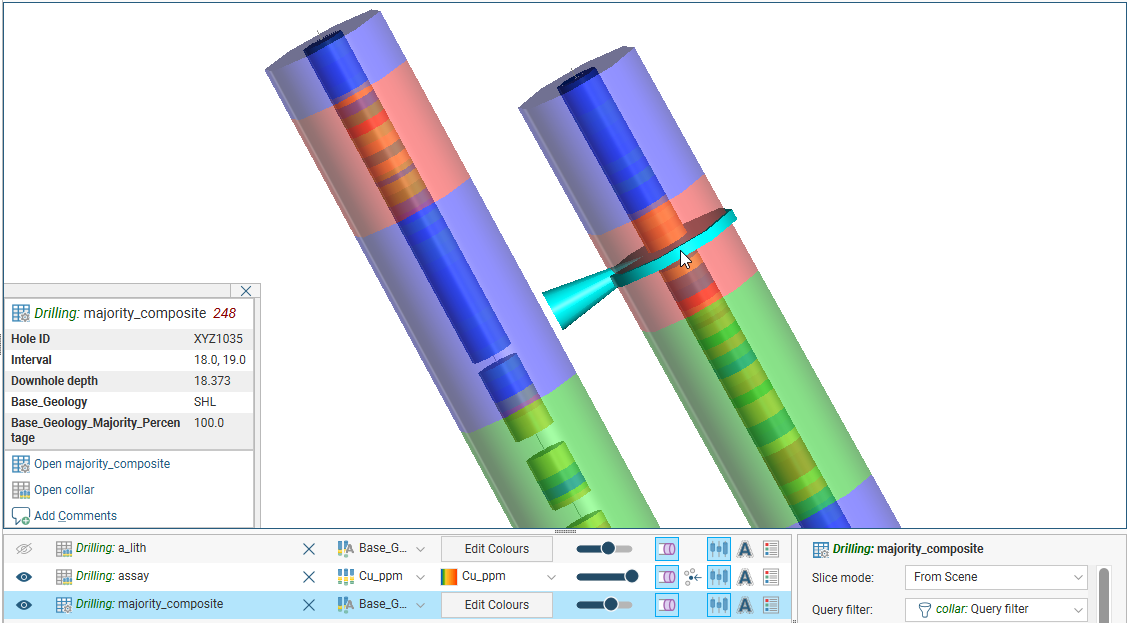Click Edit Colours for majority_composite

(x=497, y=605)
